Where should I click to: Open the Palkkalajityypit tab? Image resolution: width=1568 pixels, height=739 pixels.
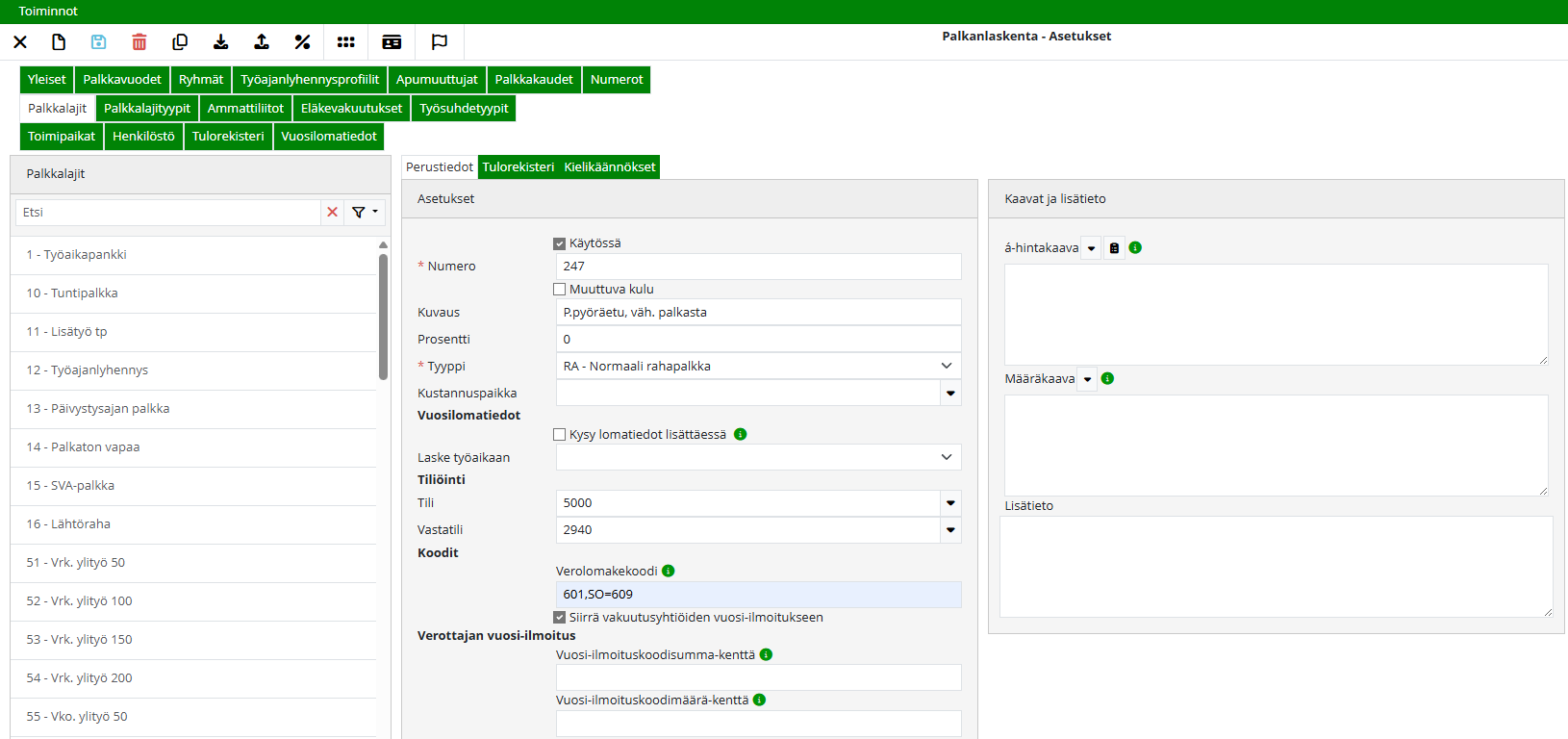pos(147,108)
